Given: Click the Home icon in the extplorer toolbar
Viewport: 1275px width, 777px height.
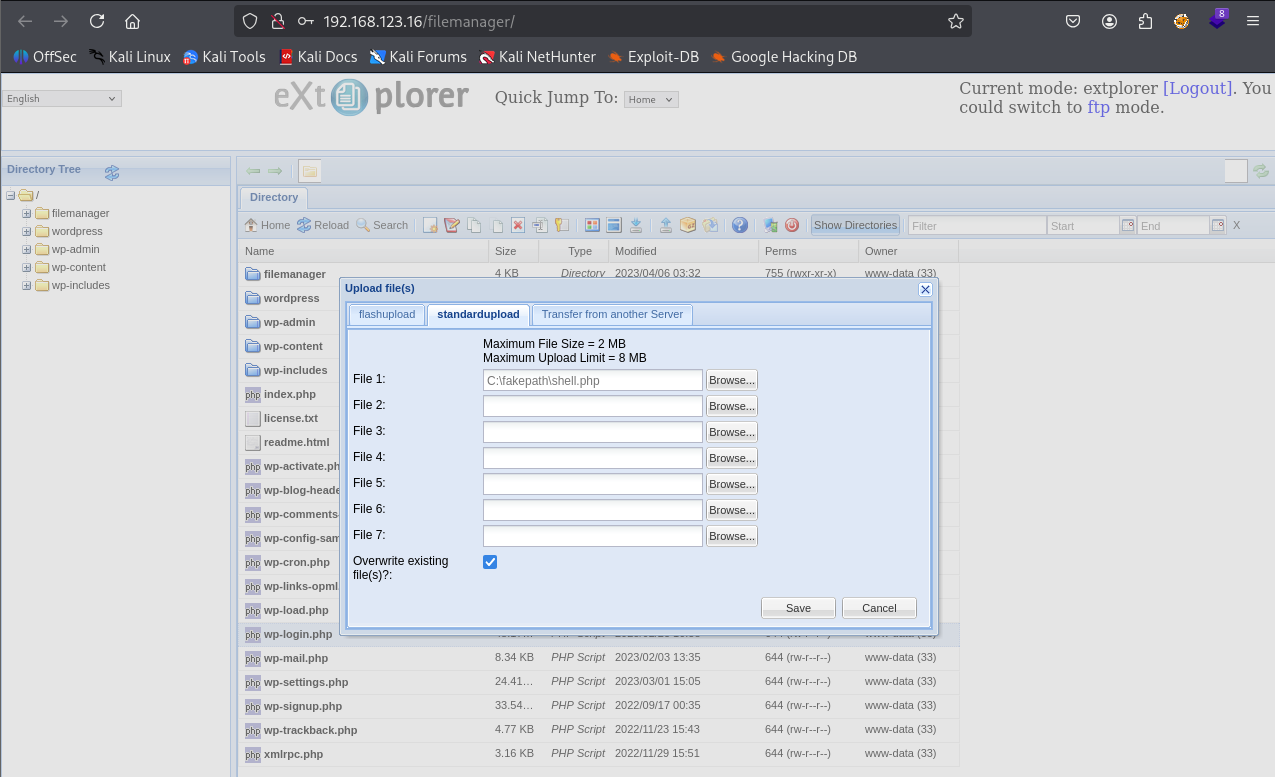Looking at the screenshot, I should point(252,225).
